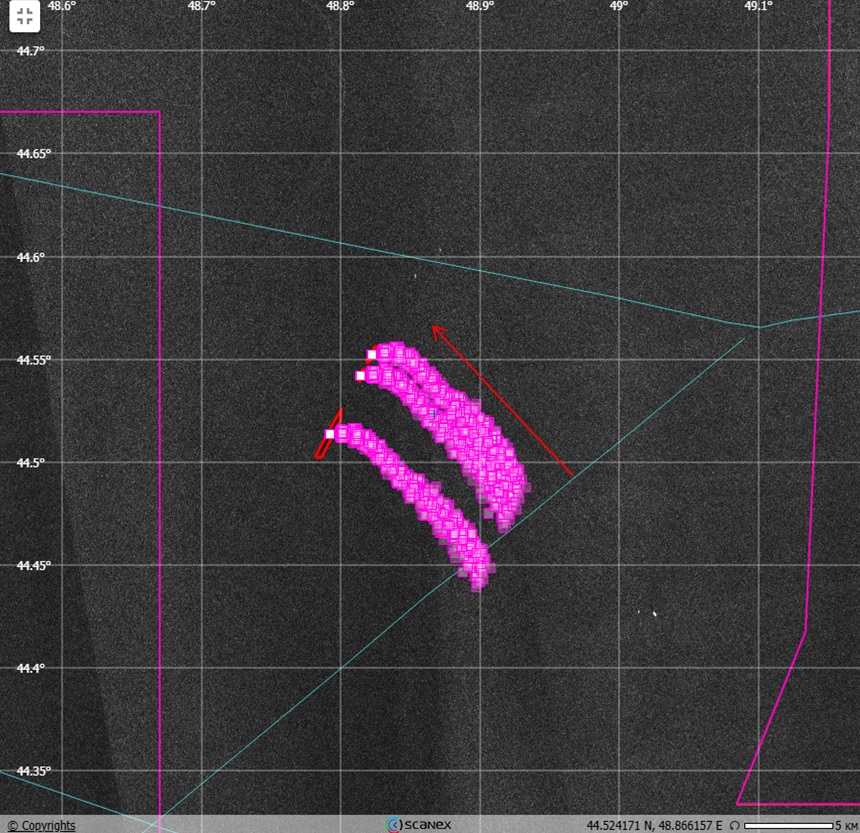Click the cursor coordinates readout text
The height and width of the screenshot is (833, 860).
click(653, 826)
